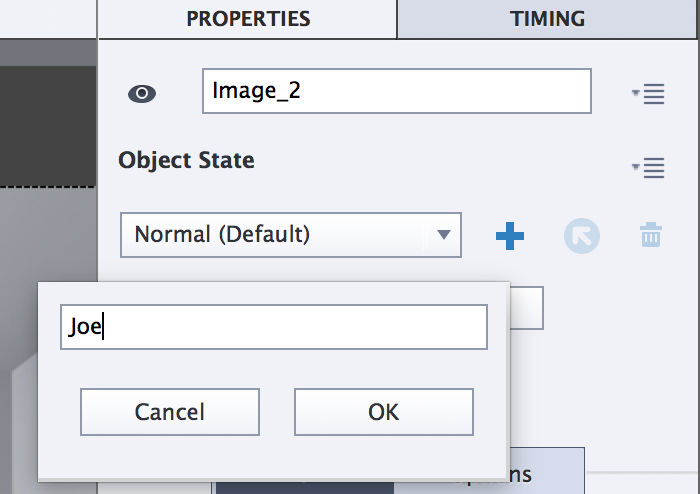Screen dimensions: 700x494
Task: Add a new object state with plus icon
Action: [510, 236]
